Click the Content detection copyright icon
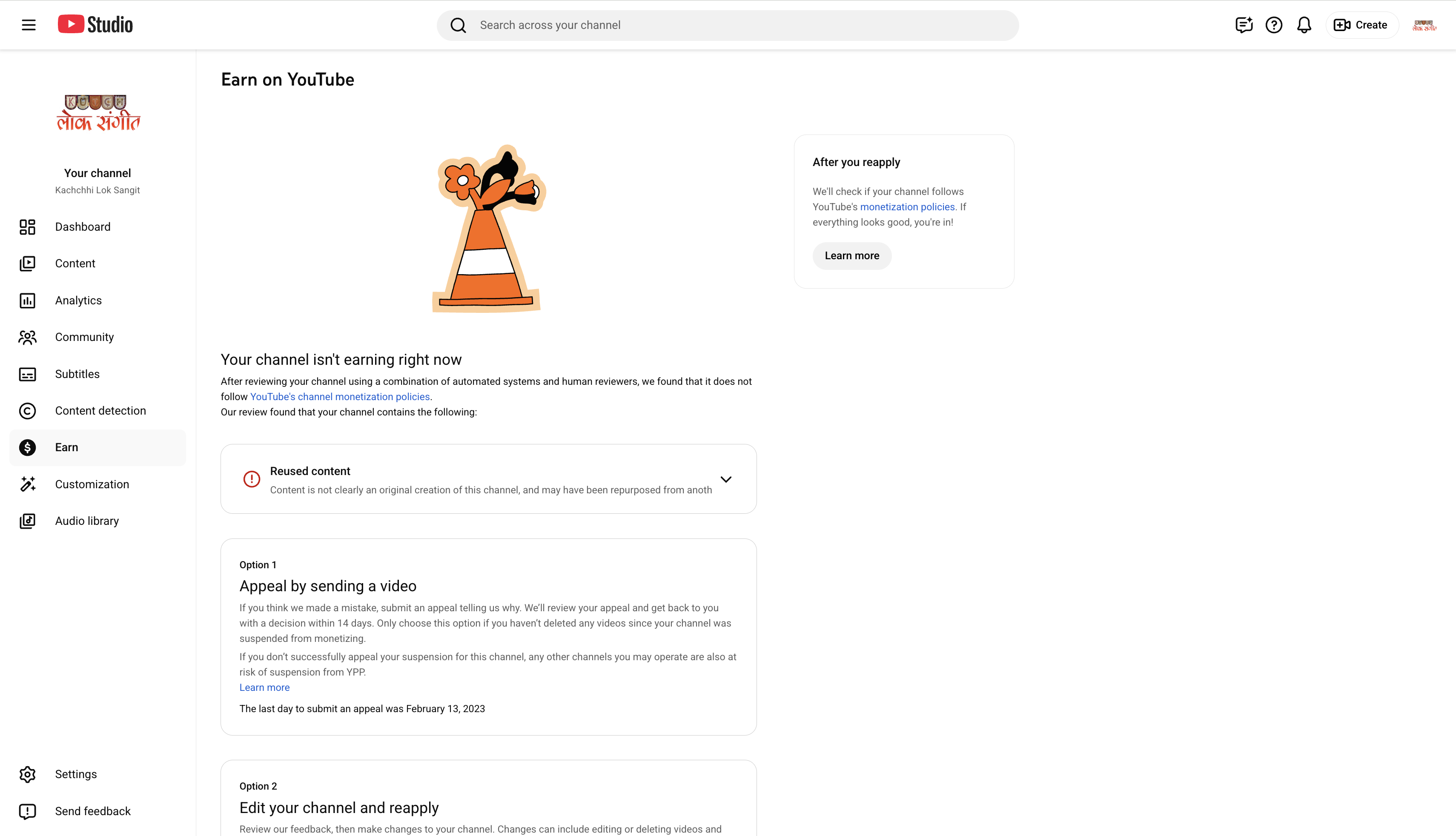This screenshot has height=836, width=1456. [x=28, y=410]
